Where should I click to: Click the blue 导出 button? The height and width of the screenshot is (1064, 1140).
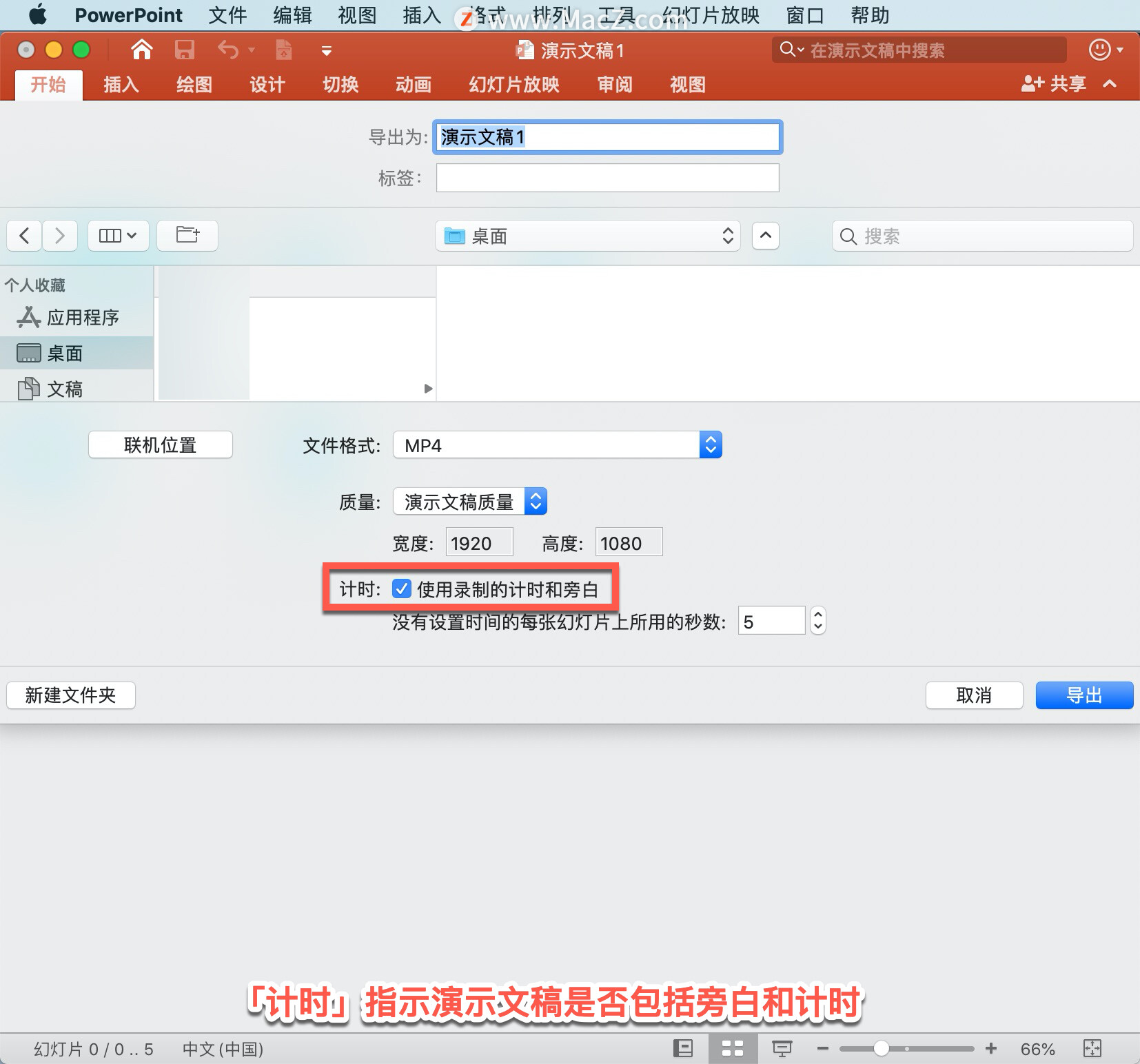tap(1084, 695)
